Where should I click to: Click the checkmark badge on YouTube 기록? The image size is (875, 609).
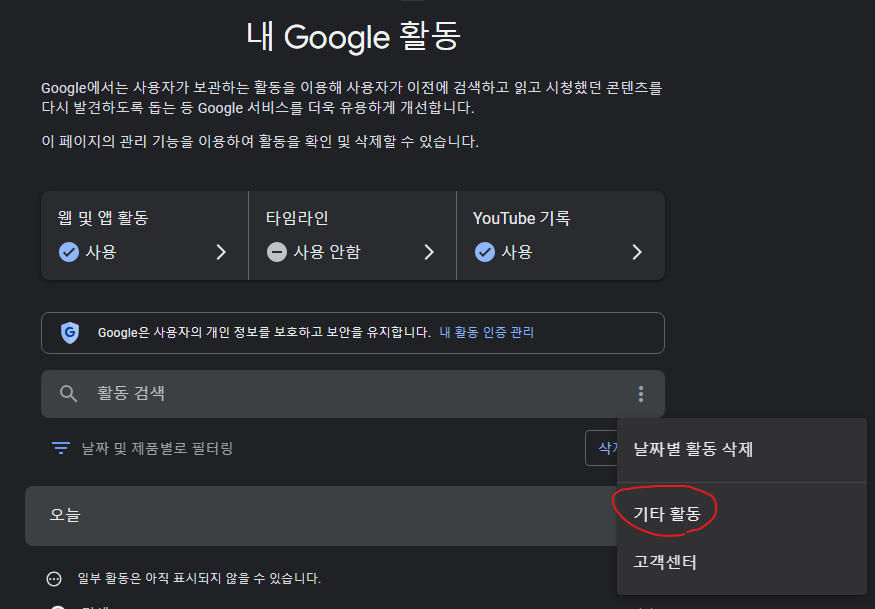484,252
